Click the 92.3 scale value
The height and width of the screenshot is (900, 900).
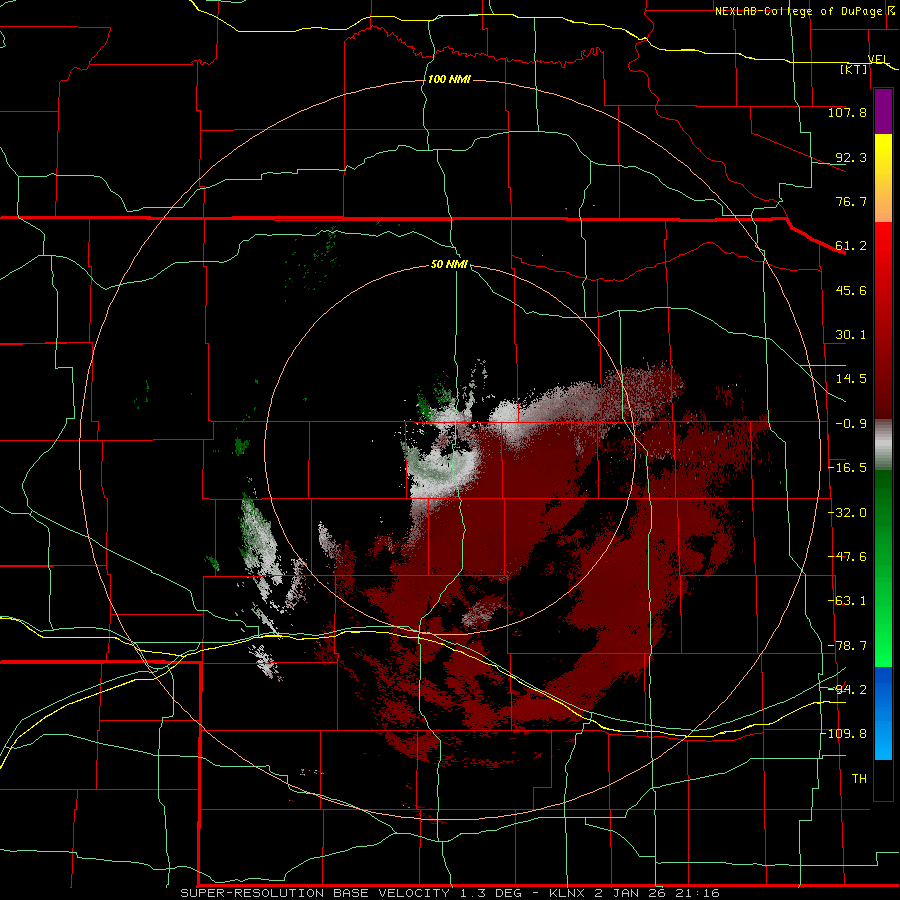pyautogui.click(x=851, y=157)
